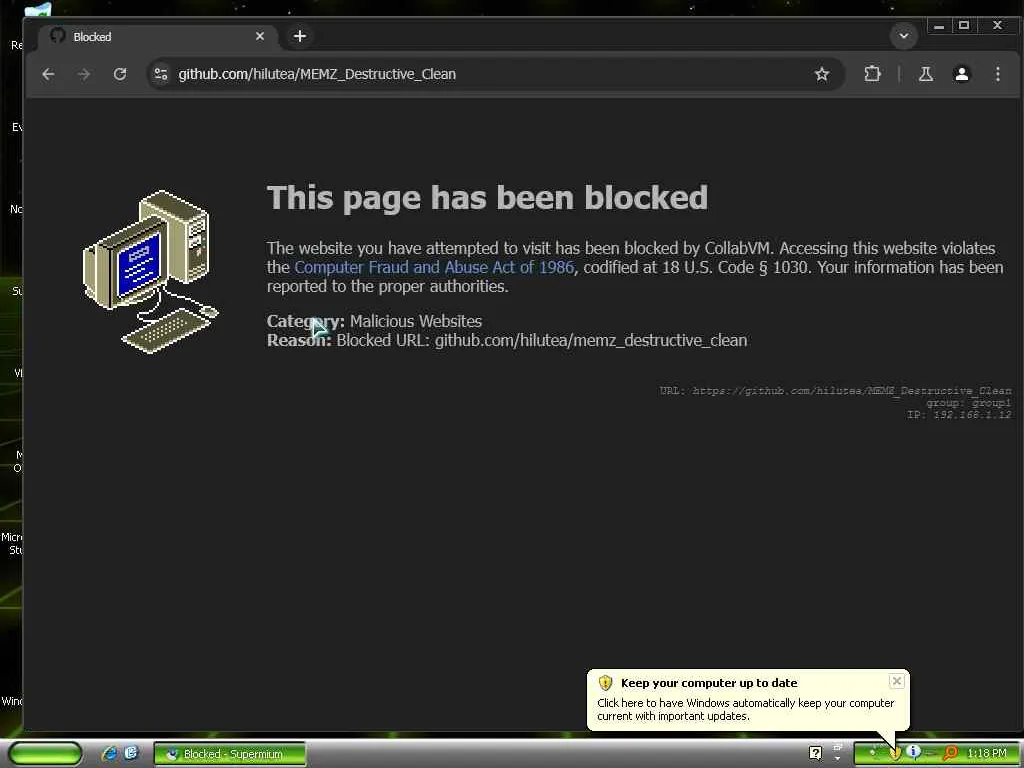Viewport: 1024px width, 768px height.
Task: Select the Blocked browser tab
Action: point(159,37)
